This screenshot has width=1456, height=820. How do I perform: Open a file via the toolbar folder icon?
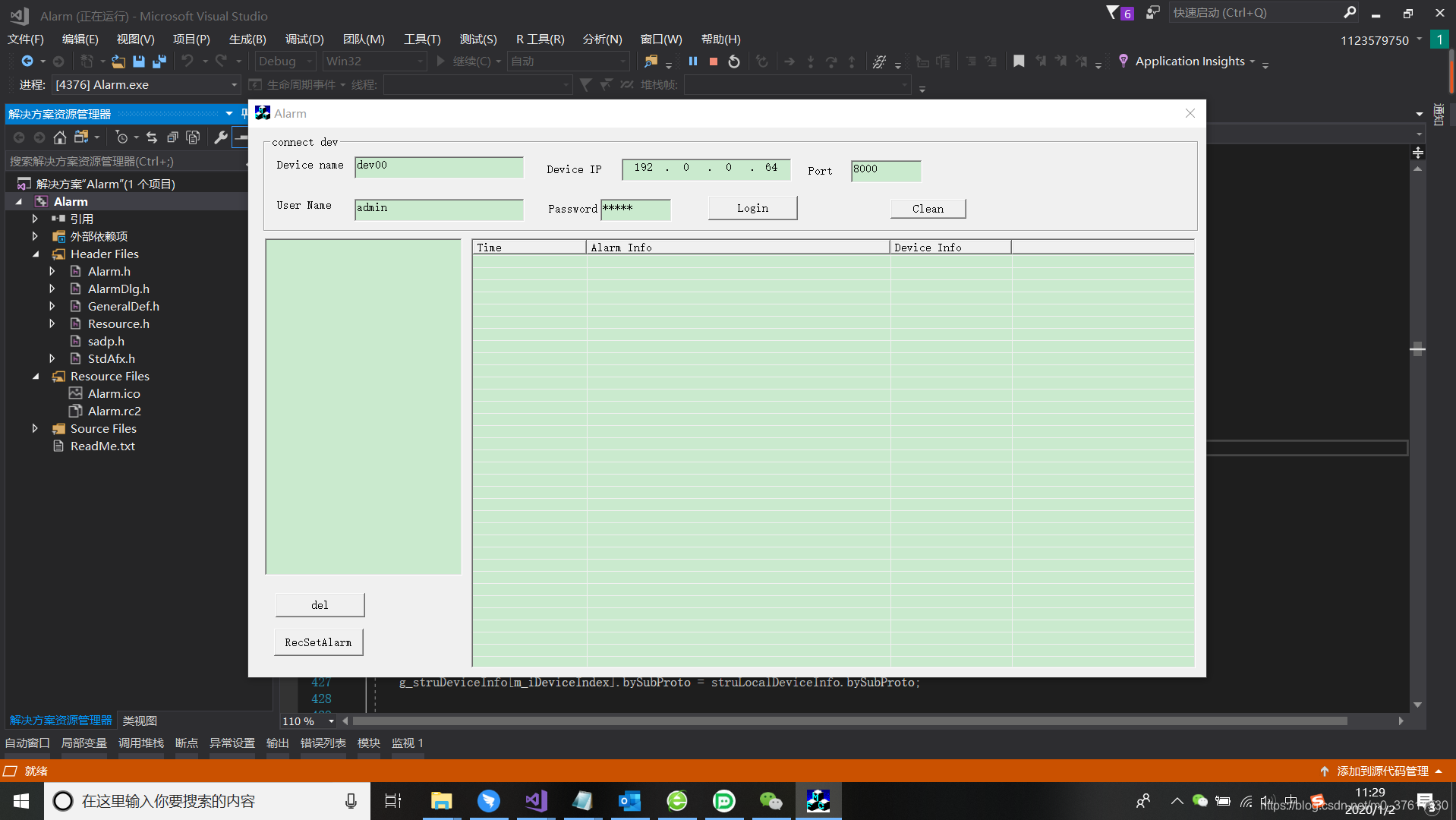pos(118,61)
